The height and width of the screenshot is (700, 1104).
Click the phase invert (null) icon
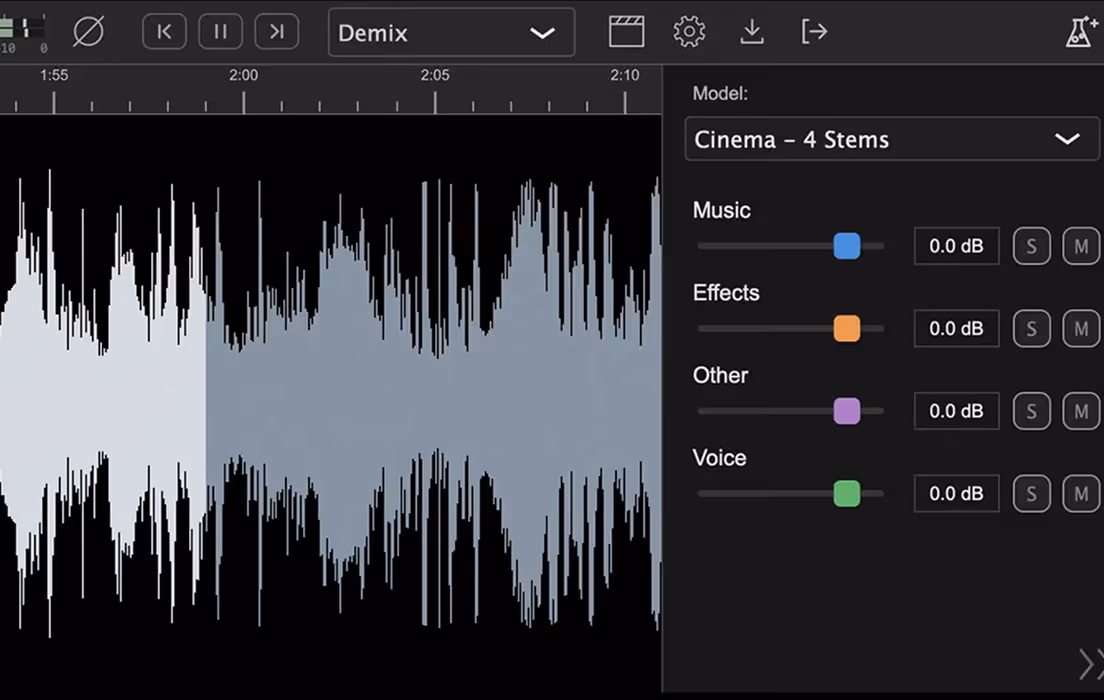pyautogui.click(x=88, y=32)
